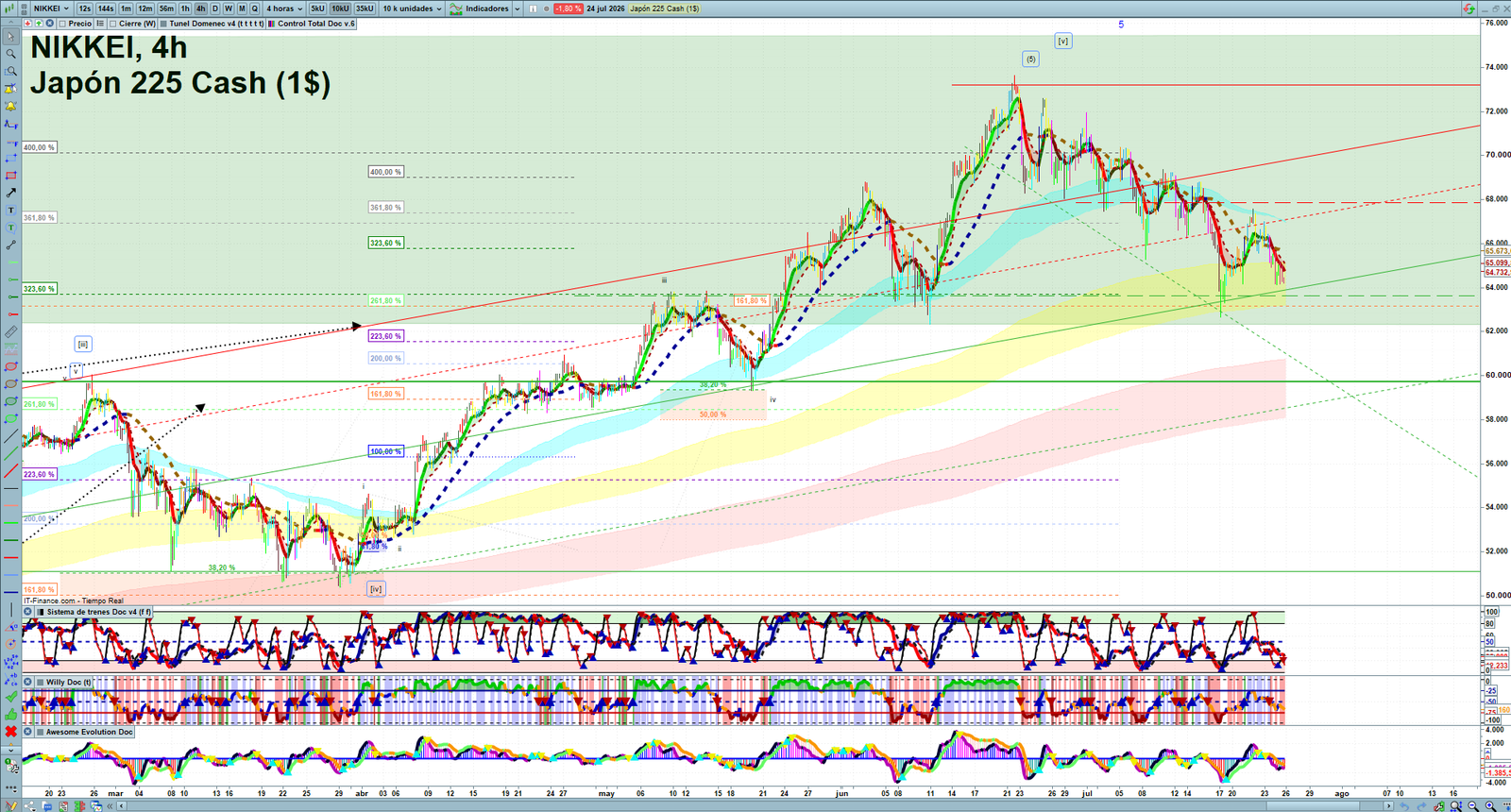Expand more tools chevron in left sidebar

pyautogui.click(x=10, y=751)
